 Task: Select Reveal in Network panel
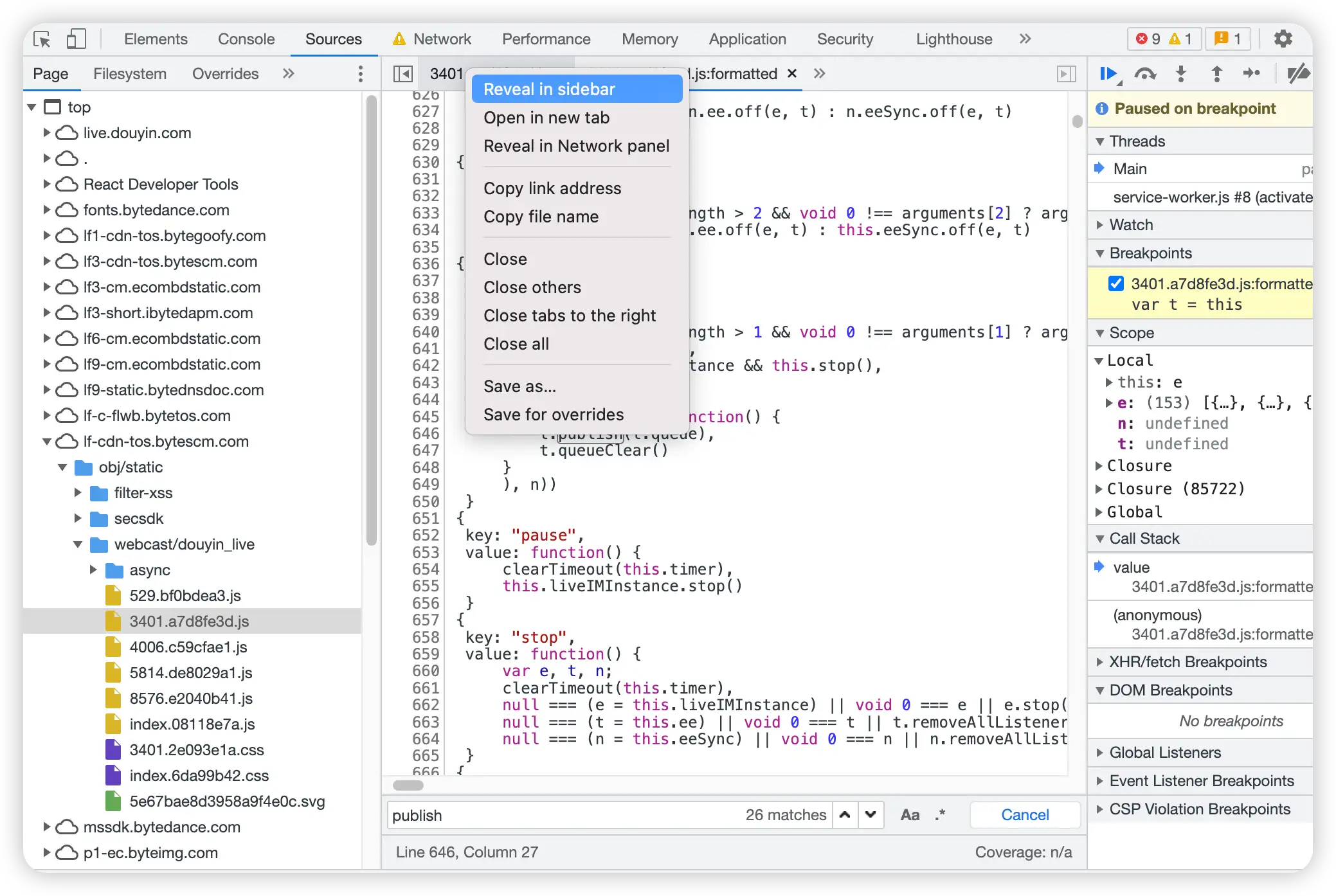[577, 146]
